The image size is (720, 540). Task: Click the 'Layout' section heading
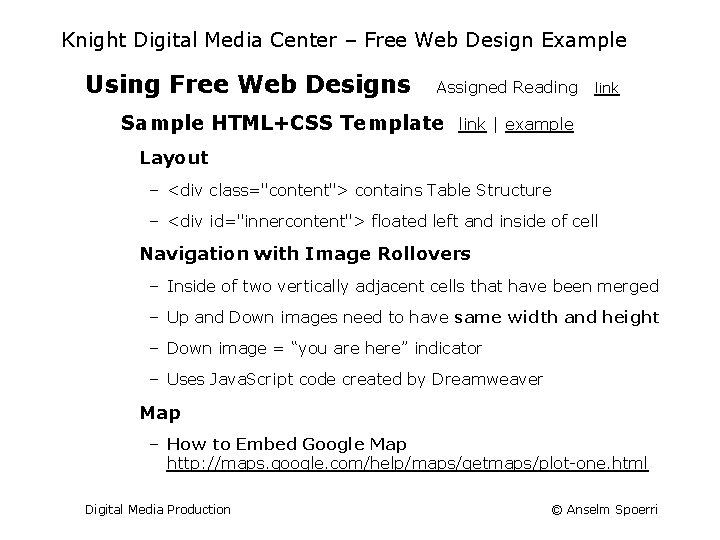(174, 158)
